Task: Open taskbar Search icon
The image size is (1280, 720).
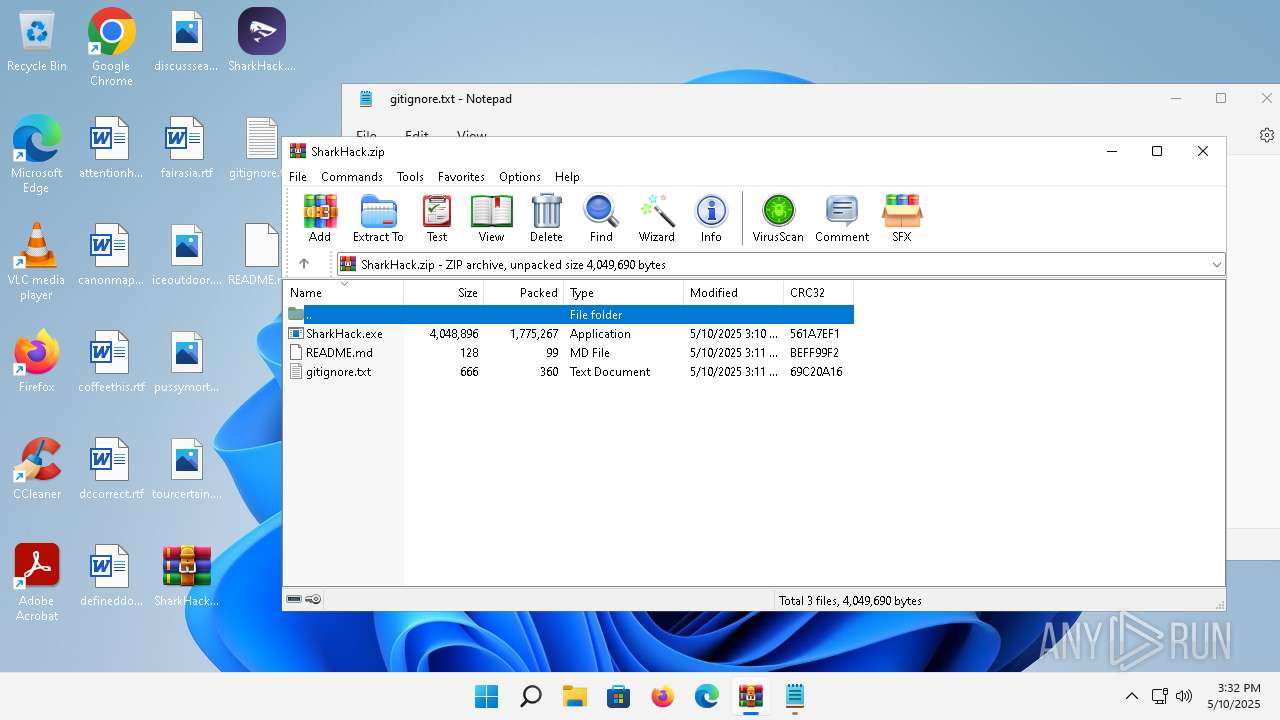Action: pyautogui.click(x=531, y=696)
